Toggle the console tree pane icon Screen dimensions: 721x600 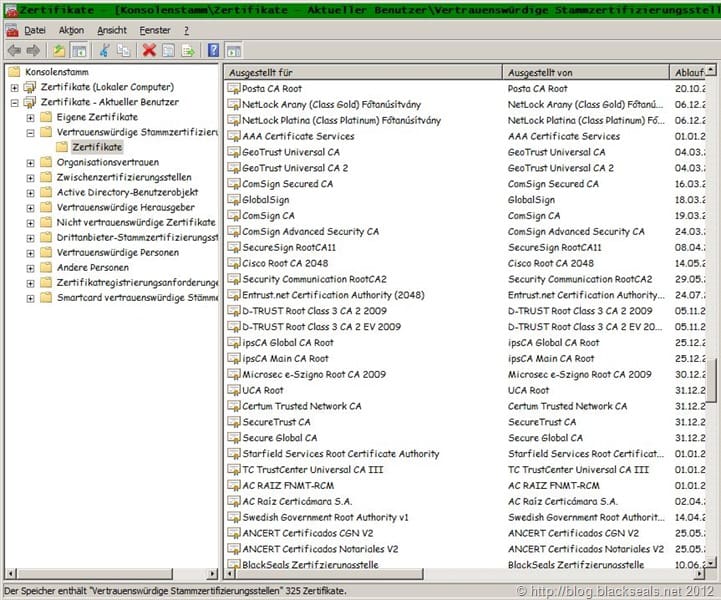[x=79, y=51]
